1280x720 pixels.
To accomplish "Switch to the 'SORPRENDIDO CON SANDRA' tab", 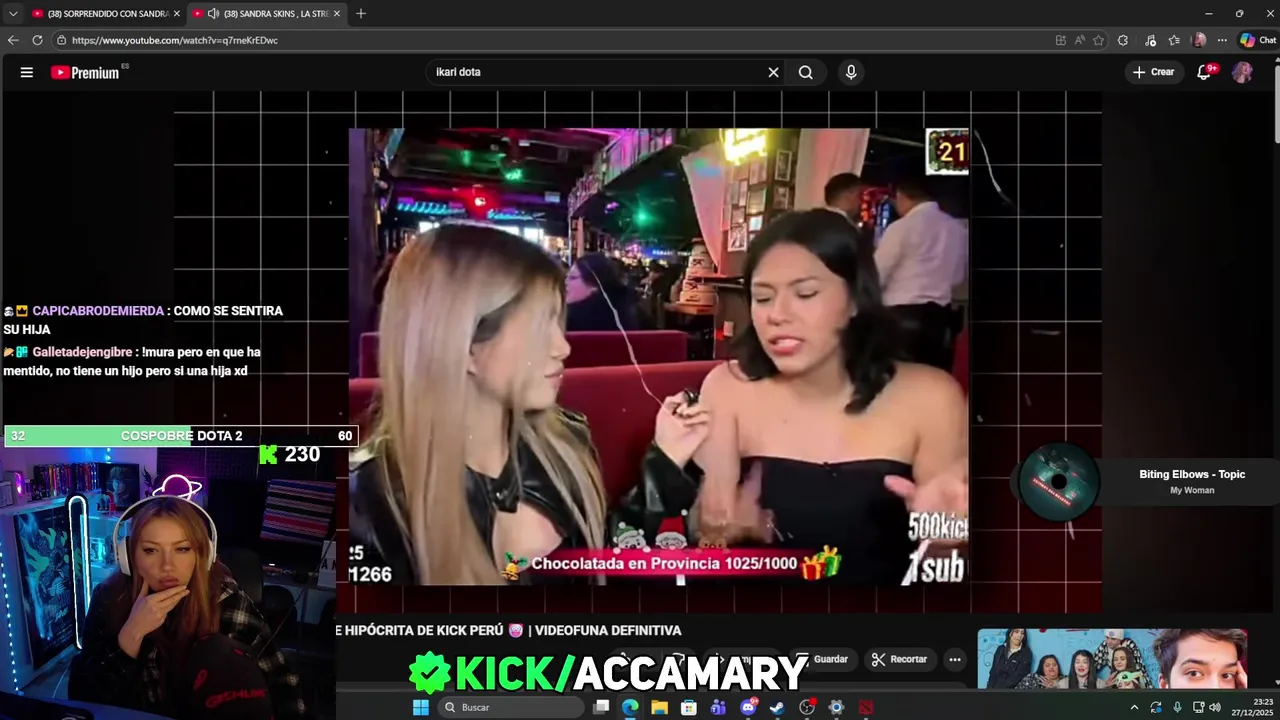I will 105,13.
